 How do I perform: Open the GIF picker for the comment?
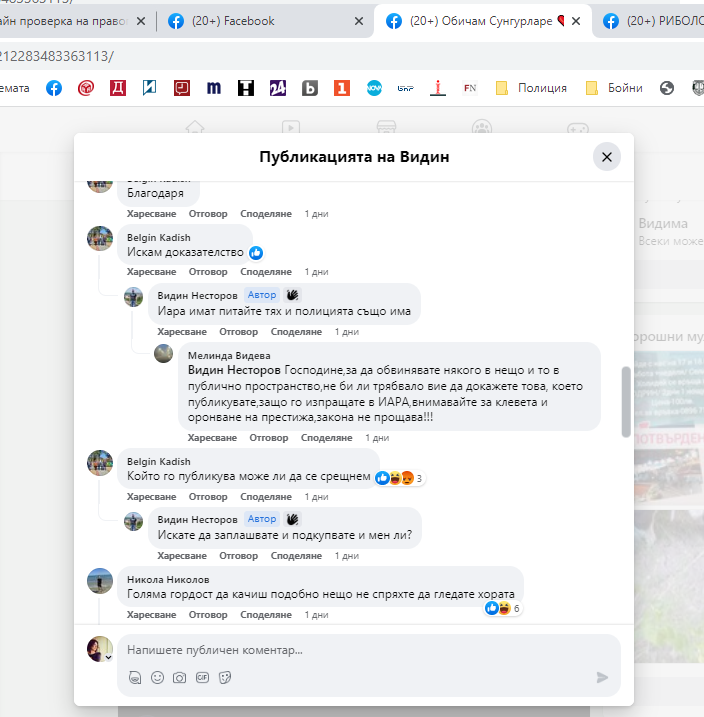click(202, 677)
